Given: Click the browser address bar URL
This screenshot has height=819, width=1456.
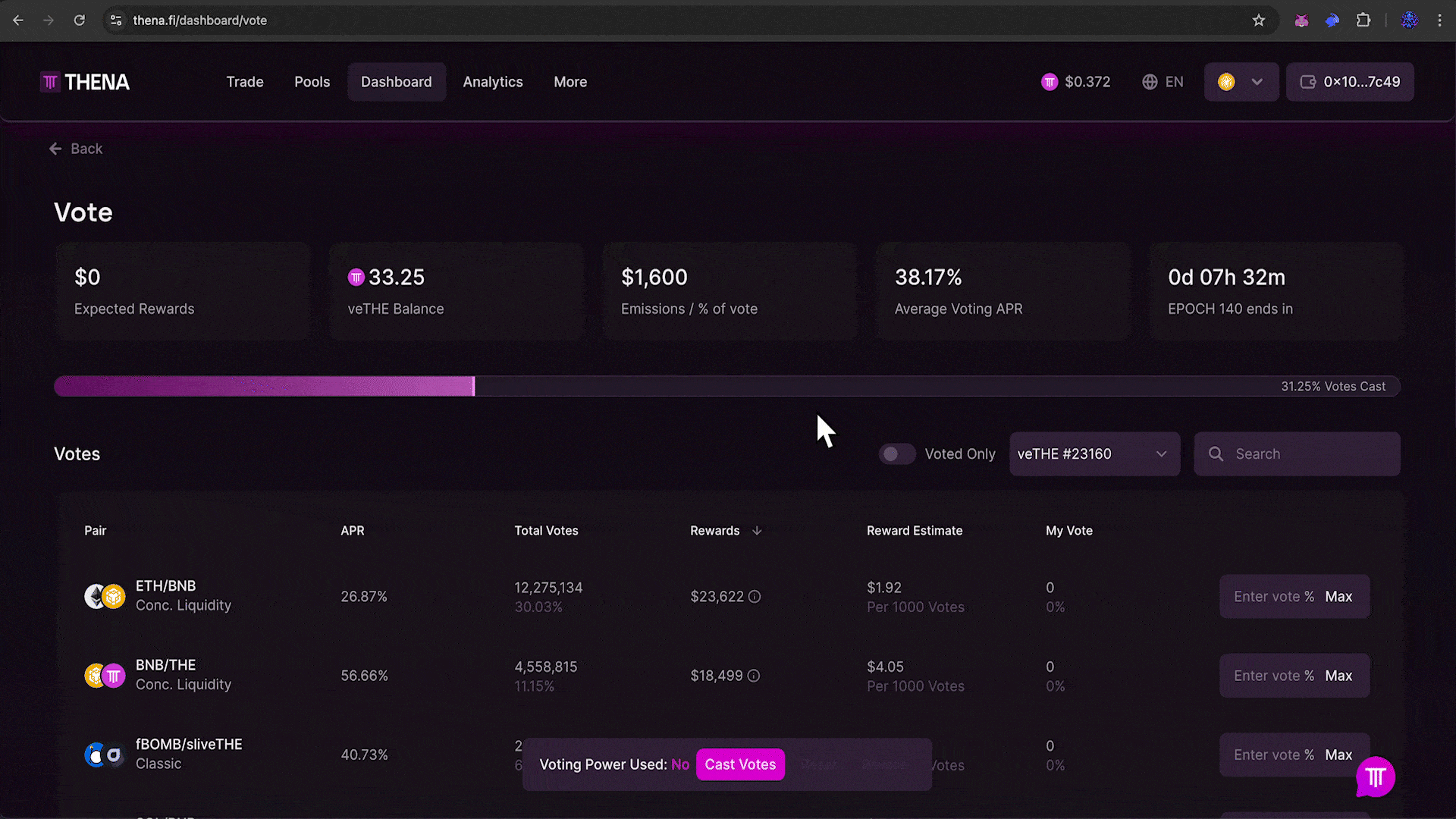Looking at the screenshot, I should tap(199, 20).
